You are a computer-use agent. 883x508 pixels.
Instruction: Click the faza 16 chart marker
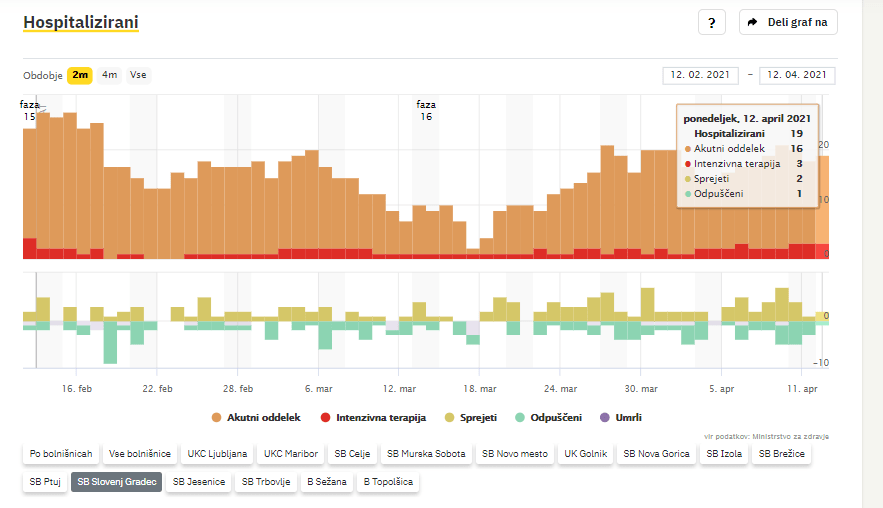coord(426,110)
